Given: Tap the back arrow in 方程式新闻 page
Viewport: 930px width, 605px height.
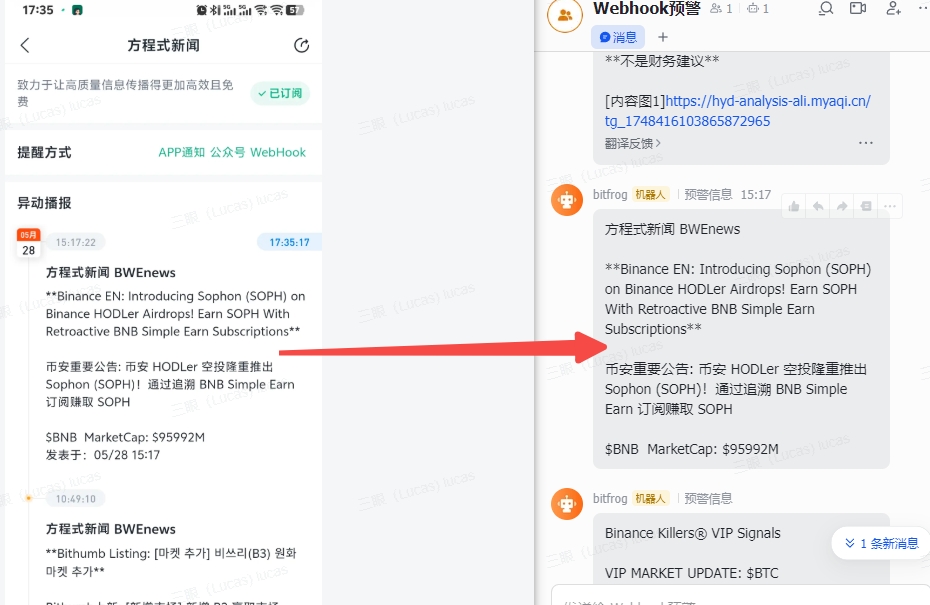Looking at the screenshot, I should pos(25,46).
